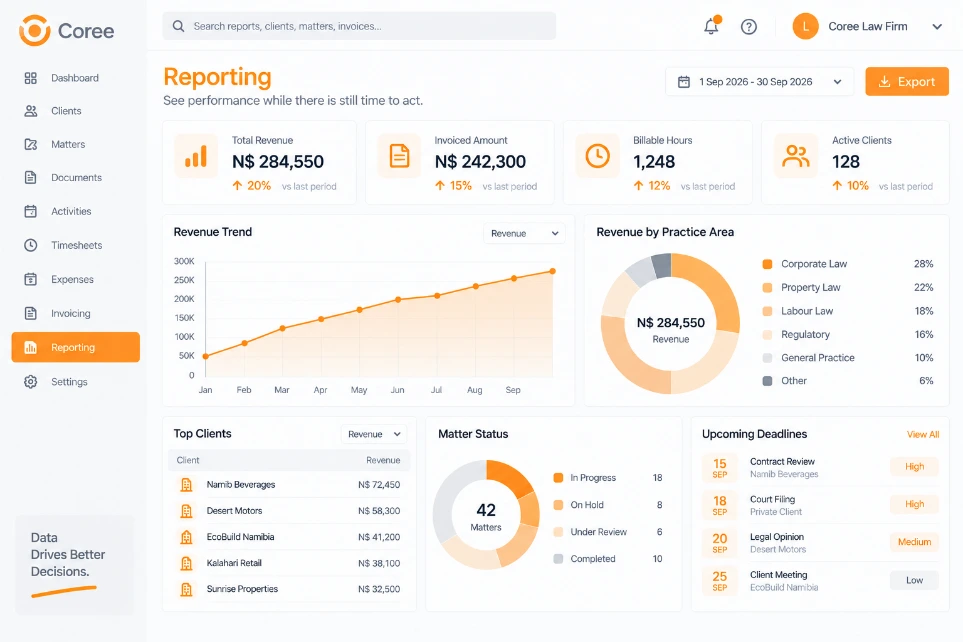Click General Practice legend label

point(817,358)
